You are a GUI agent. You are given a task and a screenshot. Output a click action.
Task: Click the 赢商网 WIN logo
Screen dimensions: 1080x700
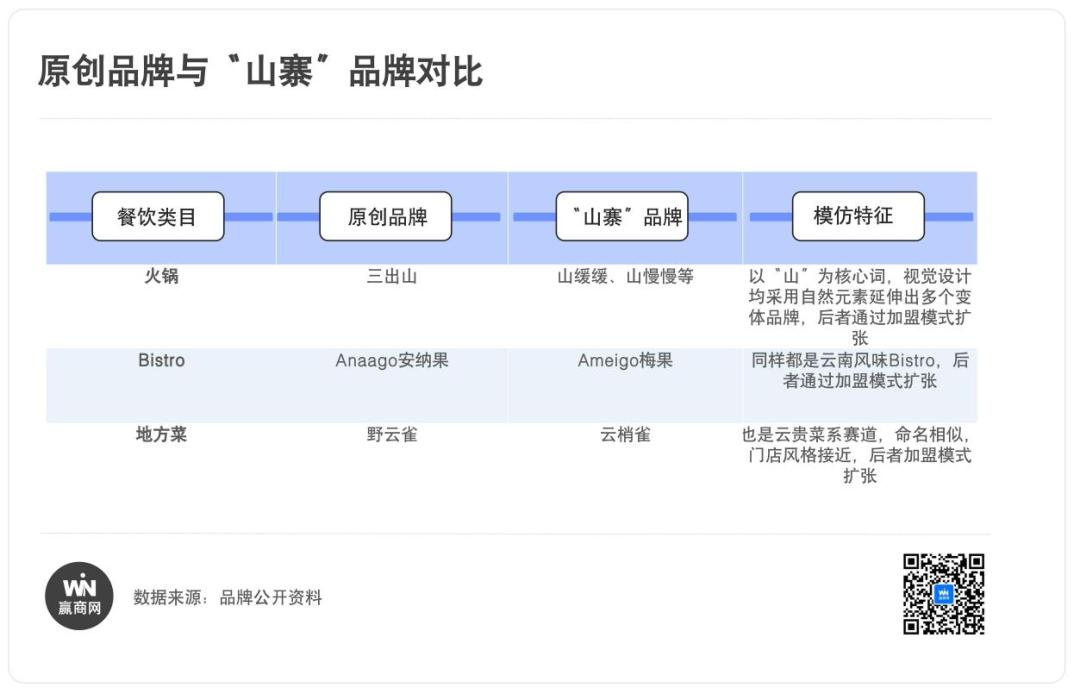coord(79,596)
